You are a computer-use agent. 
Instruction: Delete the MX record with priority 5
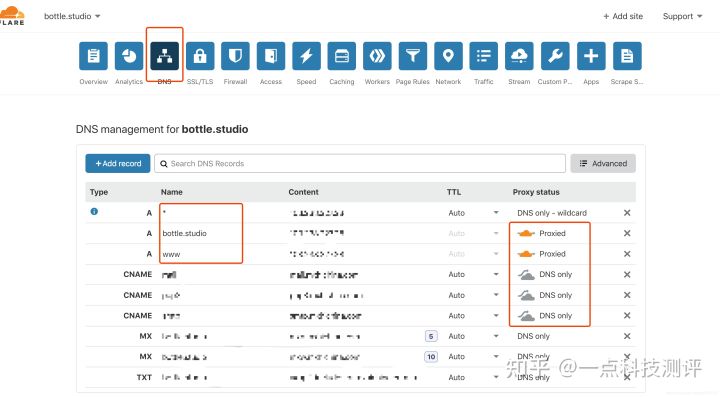tap(627, 336)
